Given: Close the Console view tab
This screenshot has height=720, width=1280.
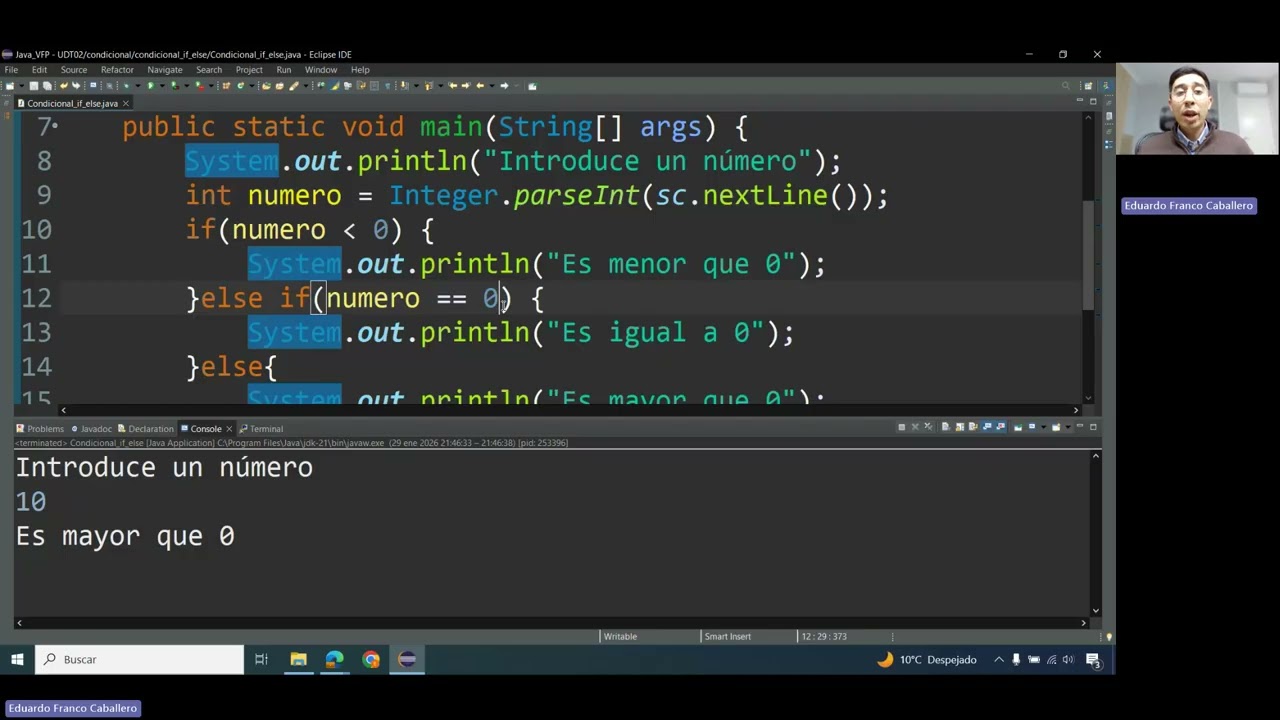Looking at the screenshot, I should coord(229,429).
